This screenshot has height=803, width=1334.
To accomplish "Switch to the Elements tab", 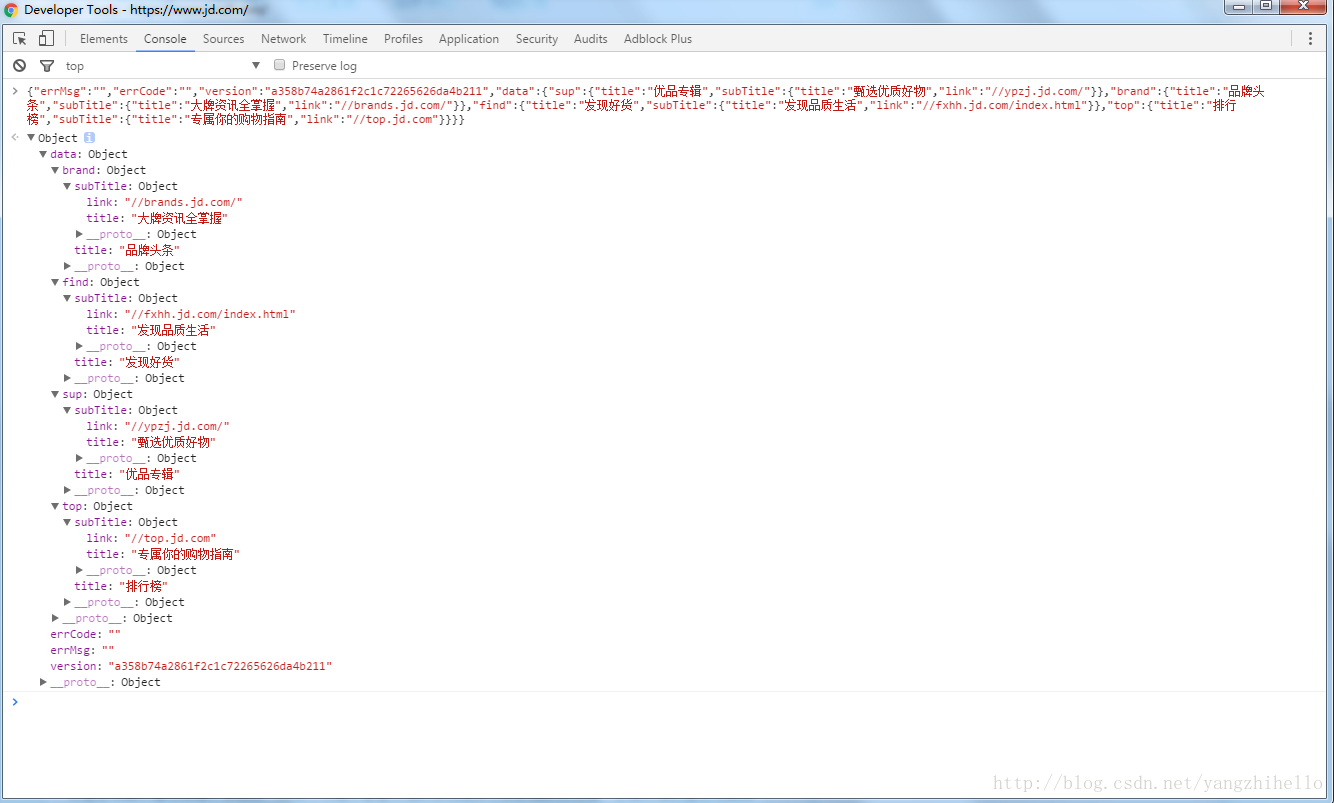I will (104, 39).
